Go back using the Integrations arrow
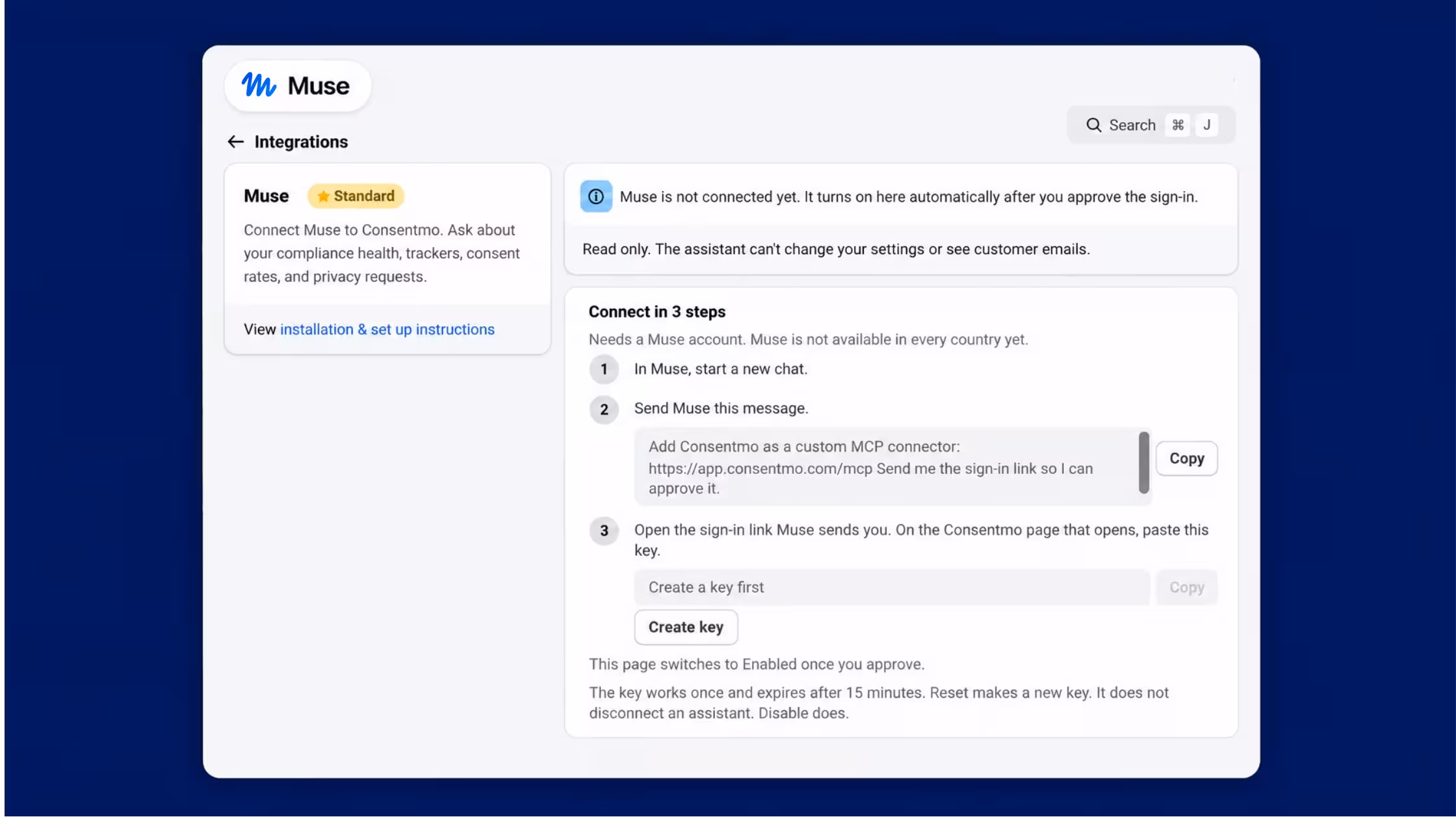Screen dimensions: 1456x819 click(235, 142)
